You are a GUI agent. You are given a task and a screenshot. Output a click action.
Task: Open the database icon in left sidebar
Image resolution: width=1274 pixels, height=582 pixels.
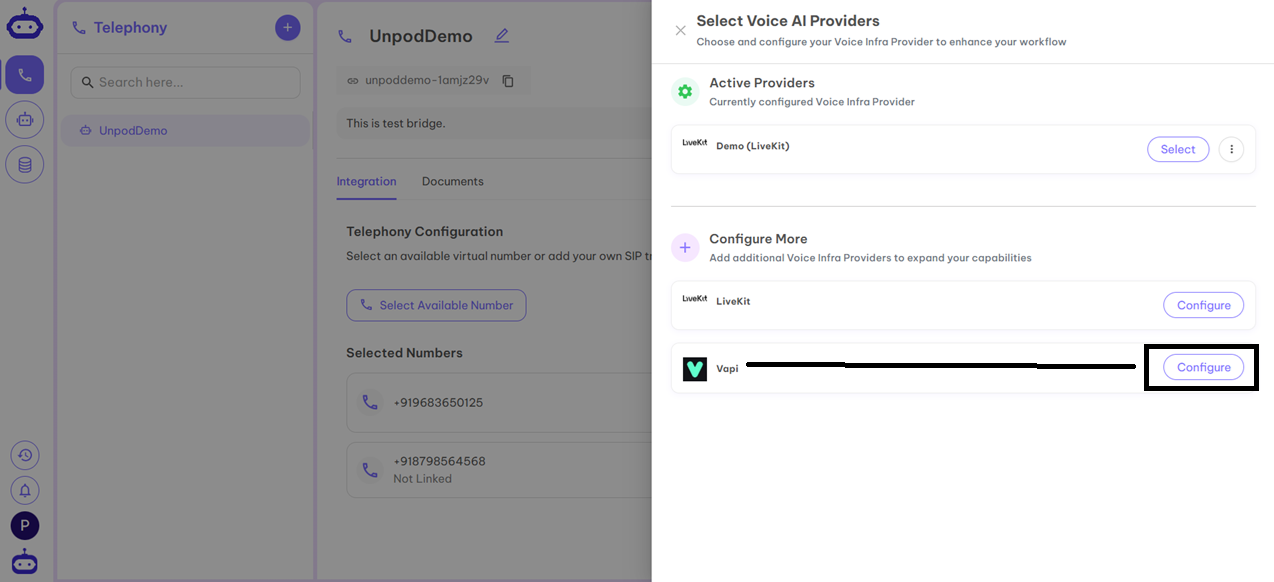pyautogui.click(x=25, y=165)
